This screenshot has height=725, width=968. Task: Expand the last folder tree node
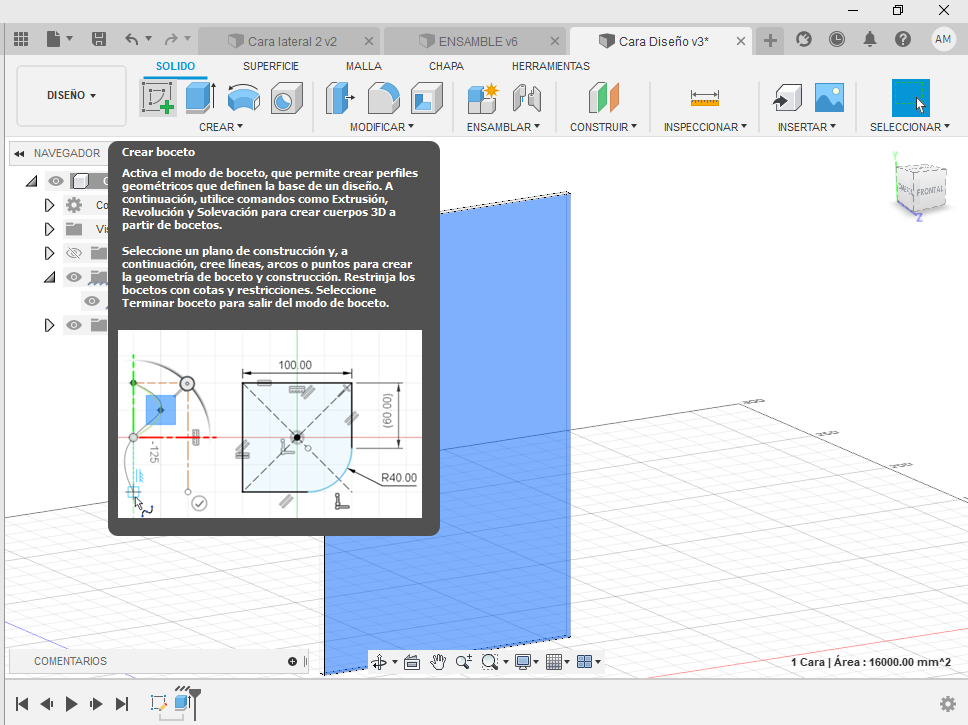[x=49, y=325]
